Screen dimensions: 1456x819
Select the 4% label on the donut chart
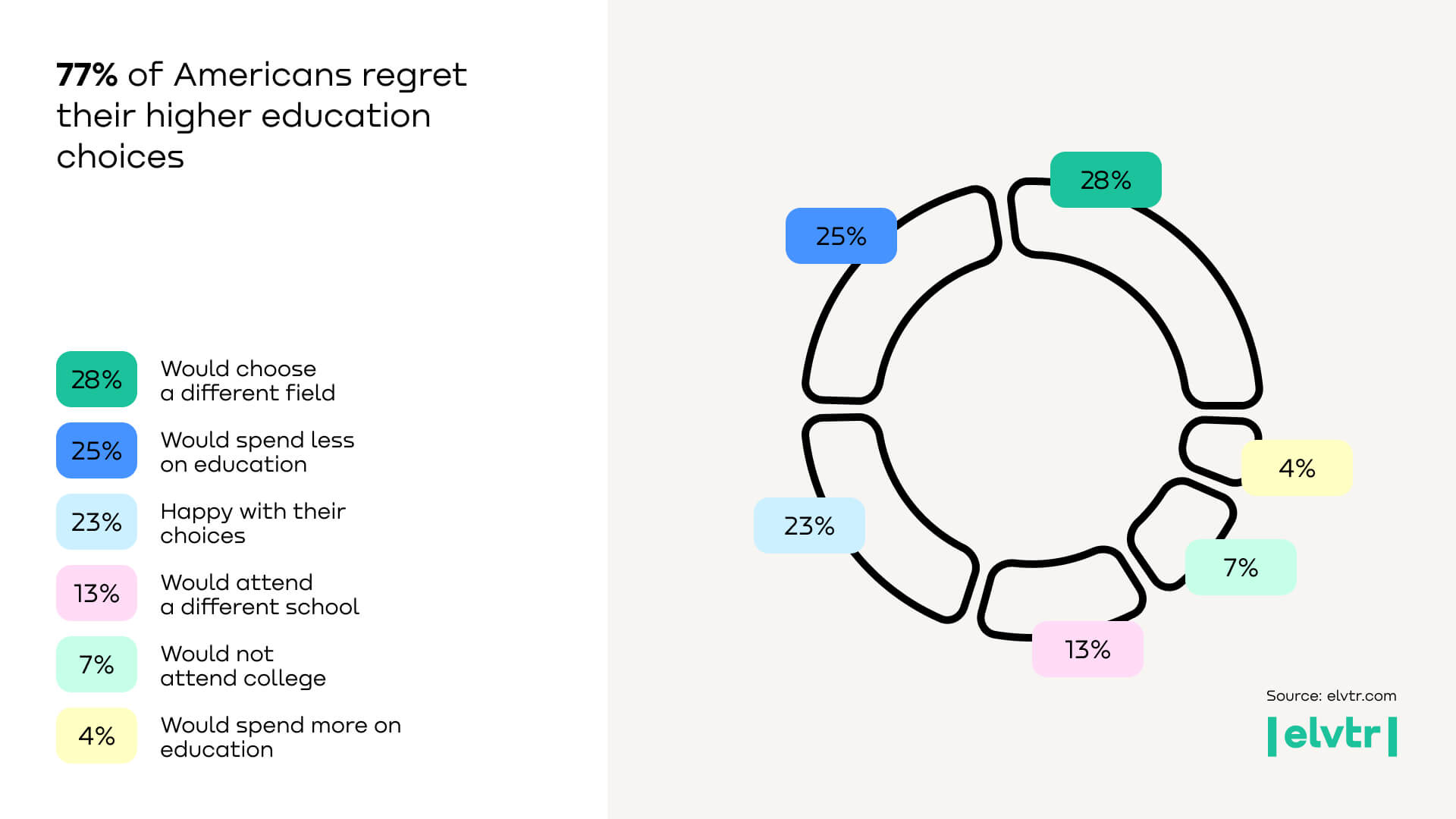coord(1297,468)
